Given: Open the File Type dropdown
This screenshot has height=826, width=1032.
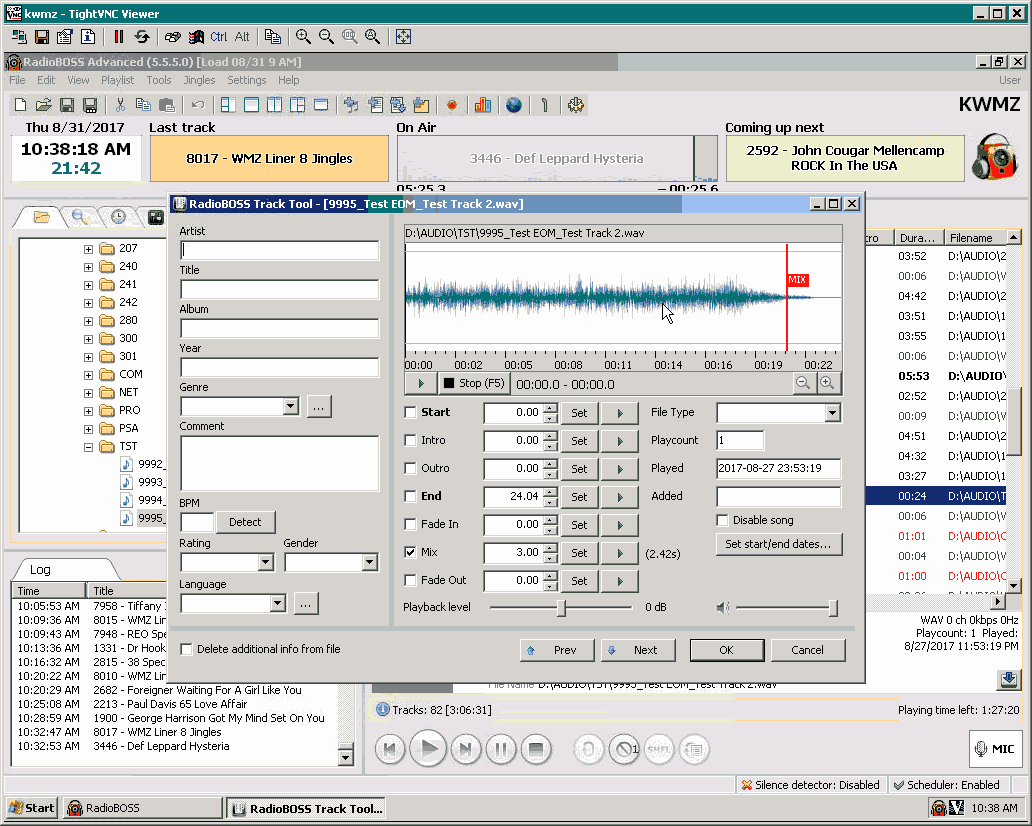Looking at the screenshot, I should 833,413.
